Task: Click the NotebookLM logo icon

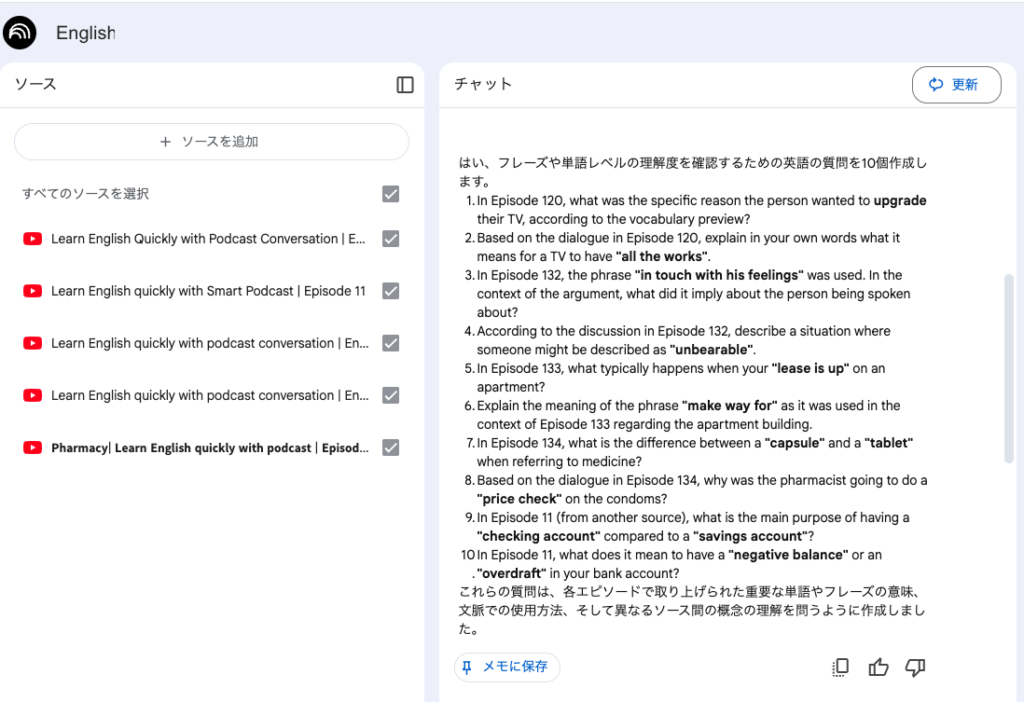Action: [x=20, y=33]
